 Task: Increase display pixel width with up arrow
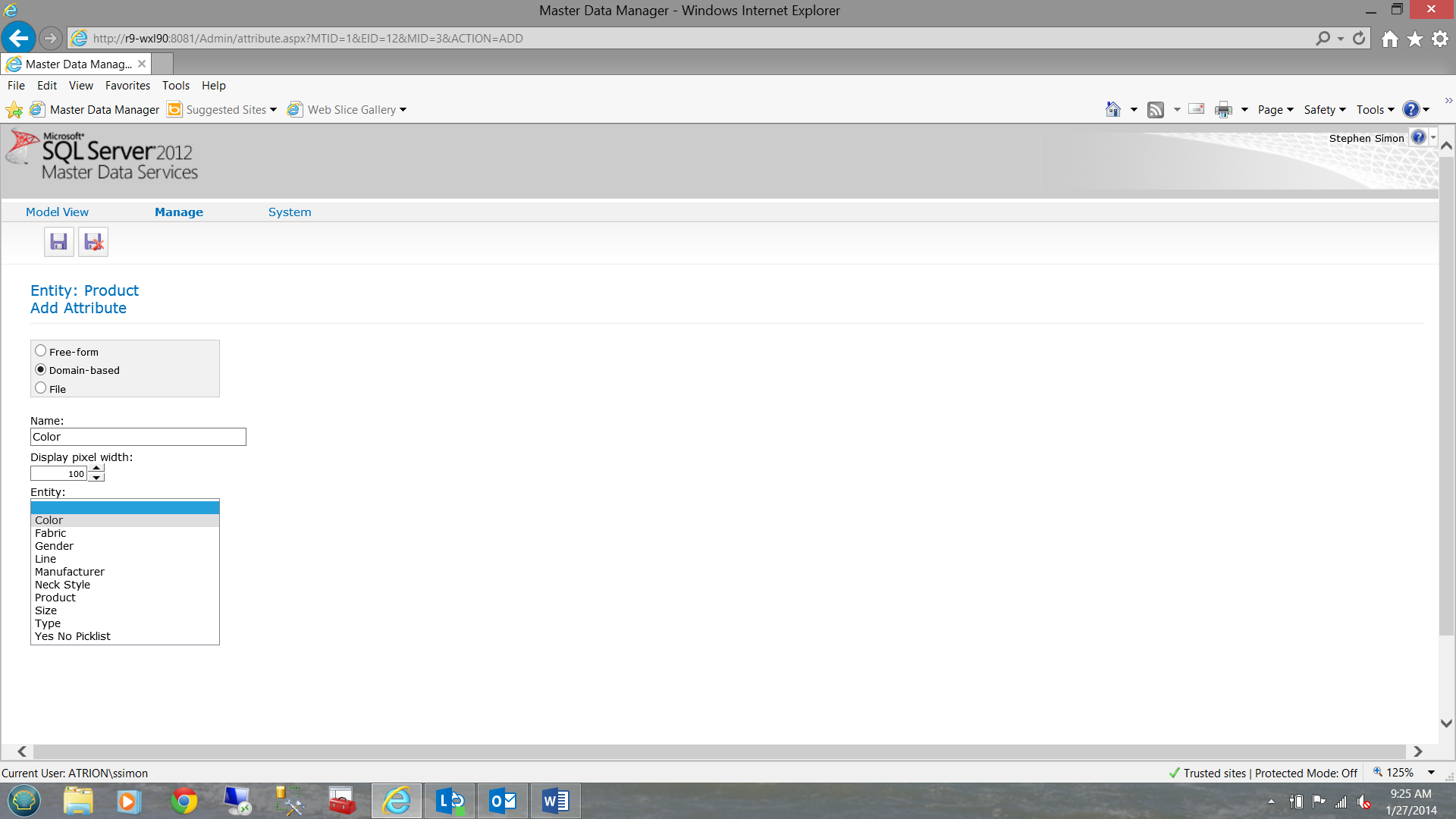[96, 469]
